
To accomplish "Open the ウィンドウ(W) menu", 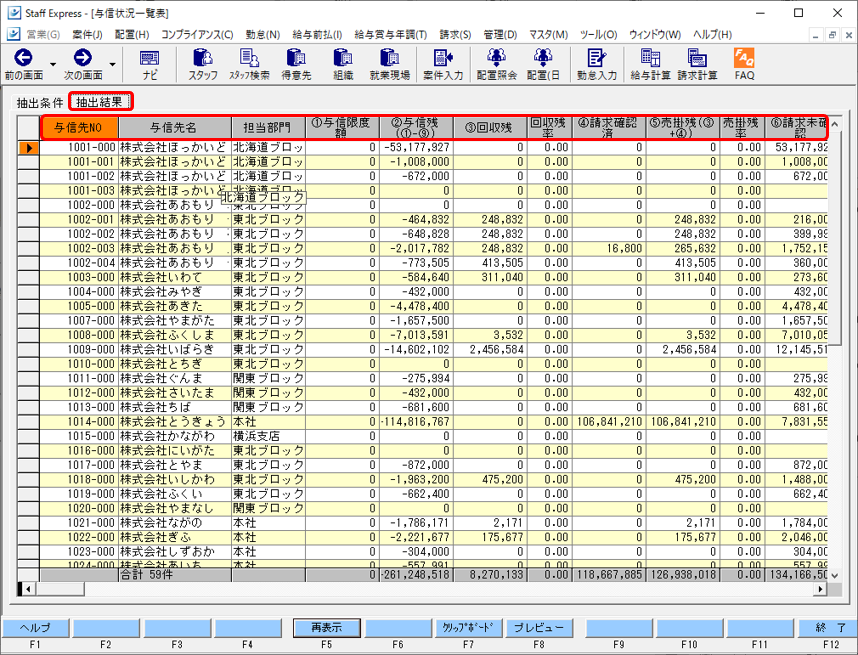I will click(655, 34).
